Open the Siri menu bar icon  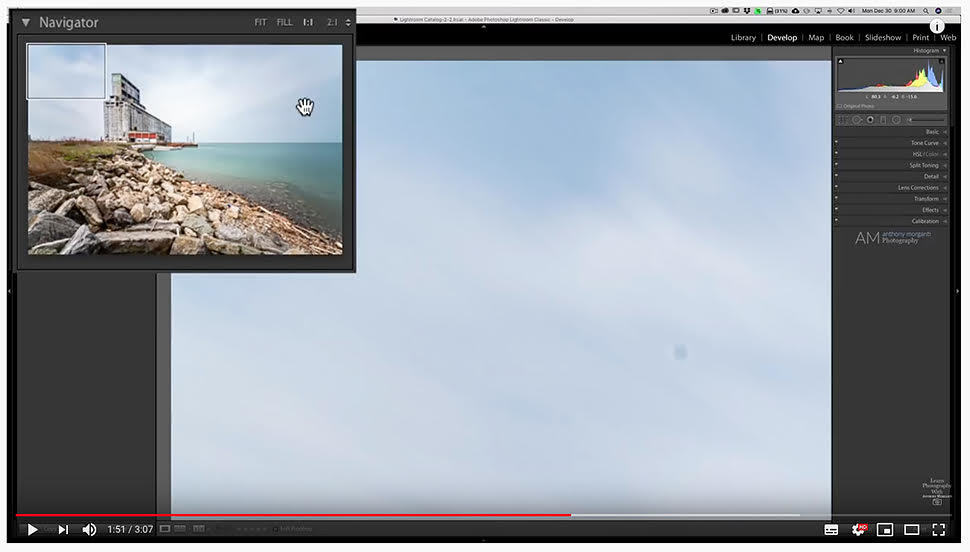point(938,11)
